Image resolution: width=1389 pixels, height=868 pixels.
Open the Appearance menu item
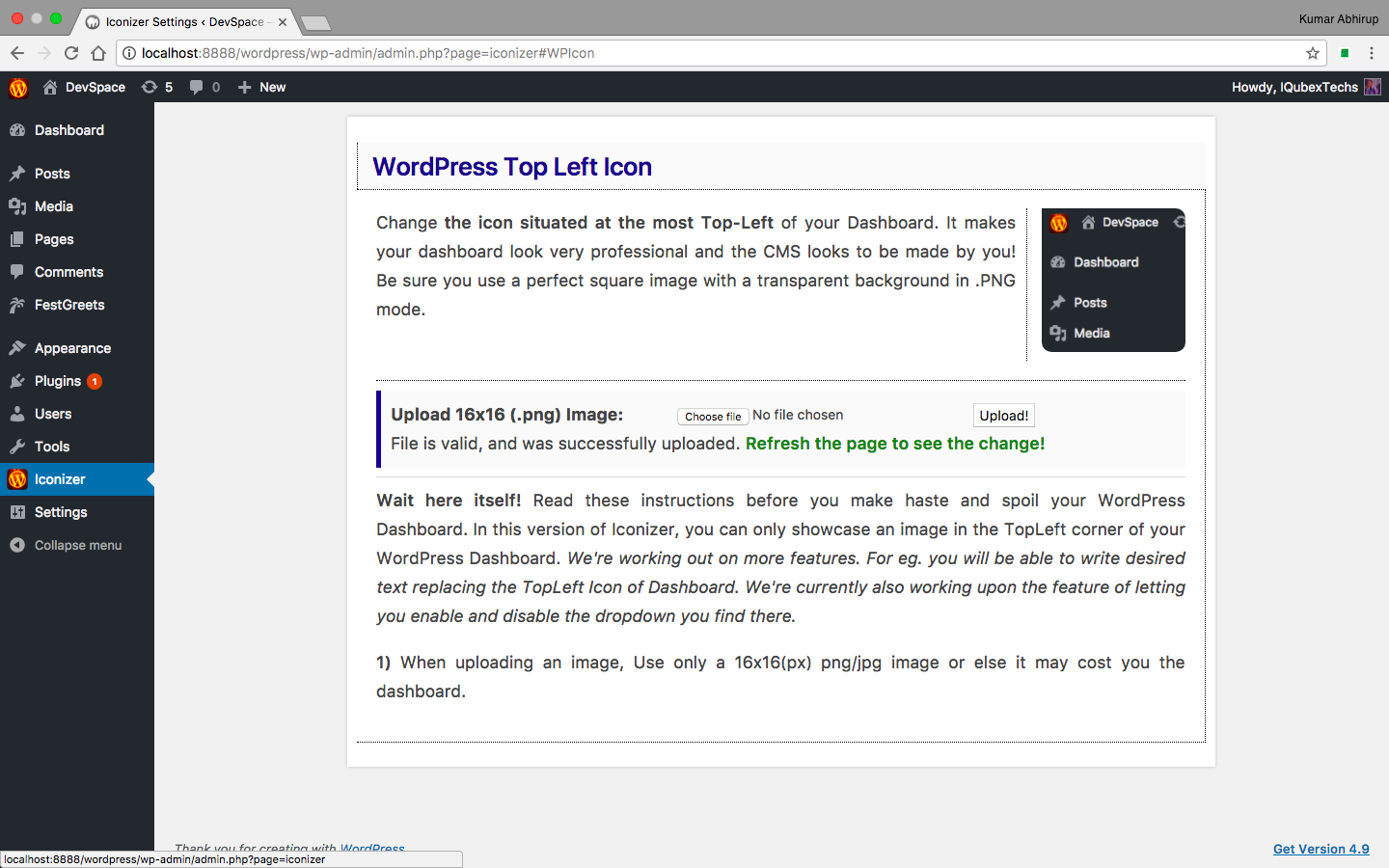(x=77, y=348)
